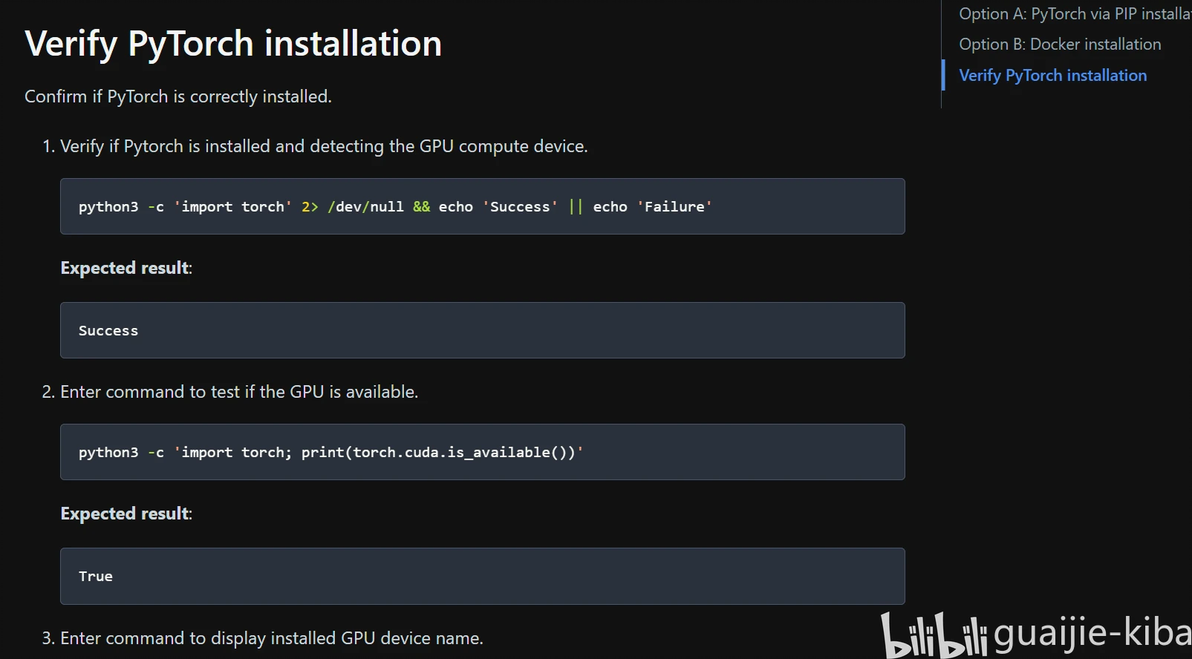Click the Expected result label above the Success output

coord(126,268)
